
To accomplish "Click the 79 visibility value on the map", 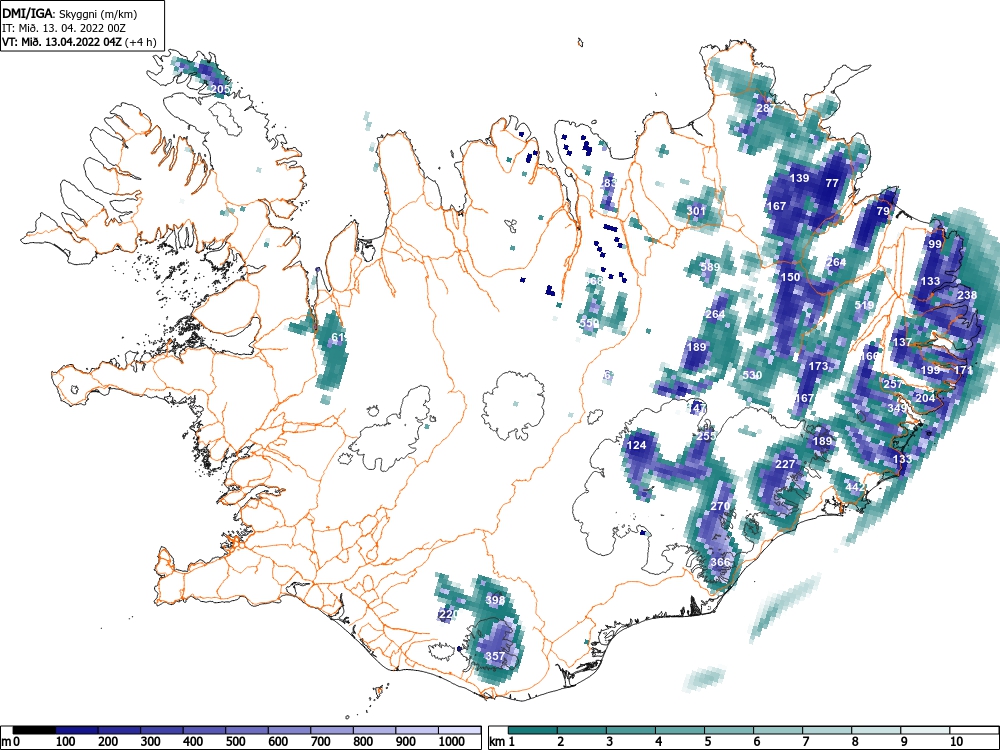I will [883, 210].
